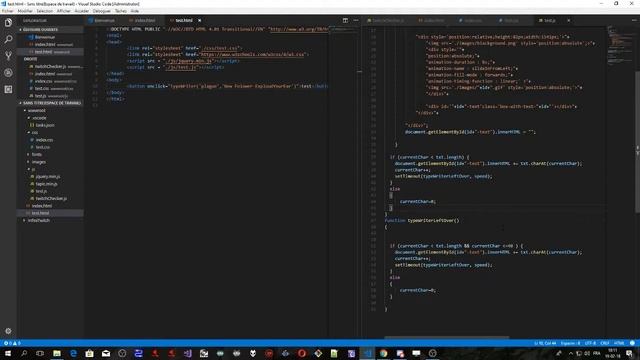The image size is (640, 360).
Task: Open the Modifier menu
Action: tap(25, 11)
